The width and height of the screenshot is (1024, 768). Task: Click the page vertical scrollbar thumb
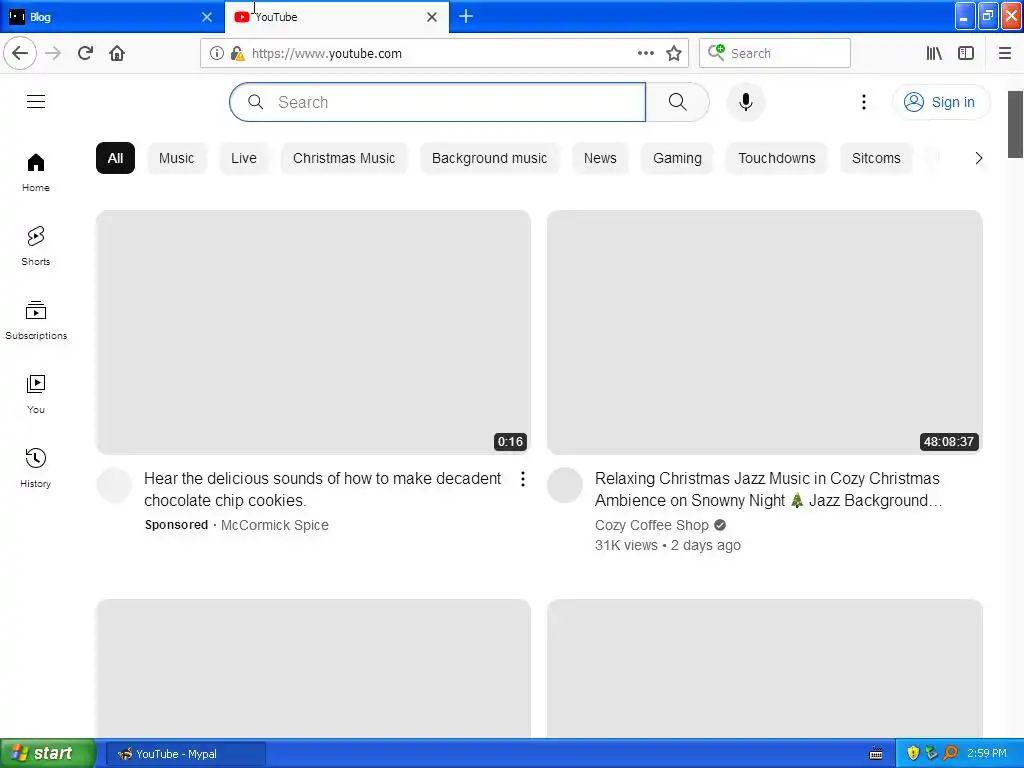point(1016,124)
